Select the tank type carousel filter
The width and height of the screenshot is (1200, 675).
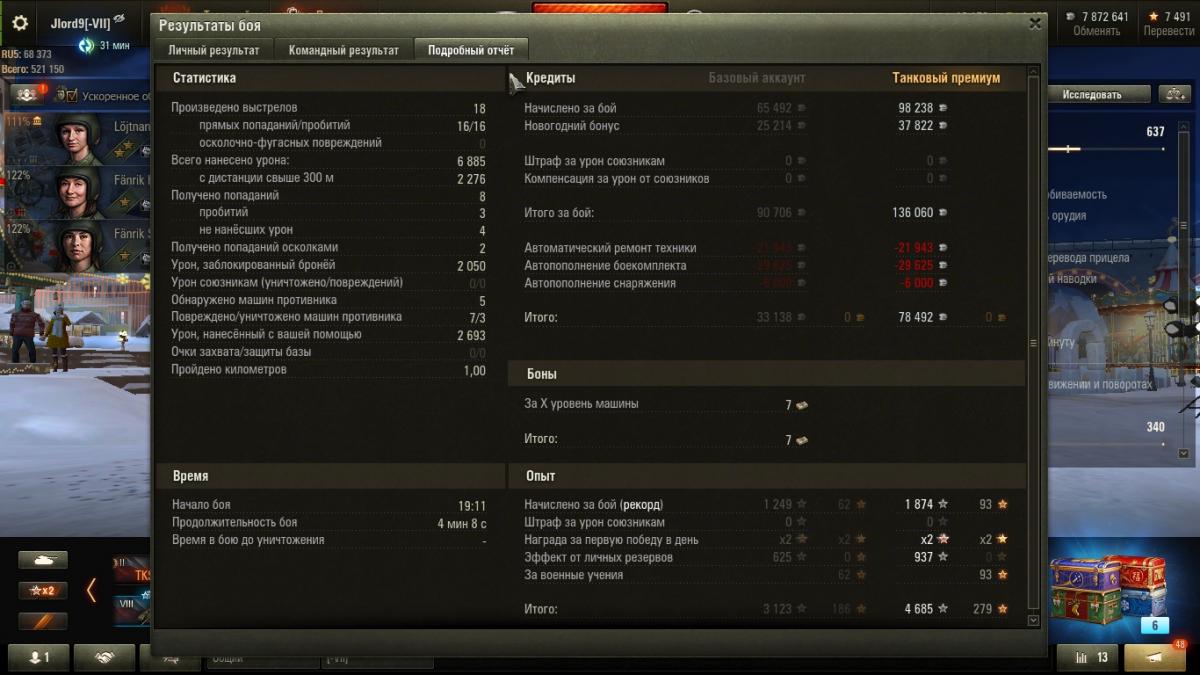43,560
